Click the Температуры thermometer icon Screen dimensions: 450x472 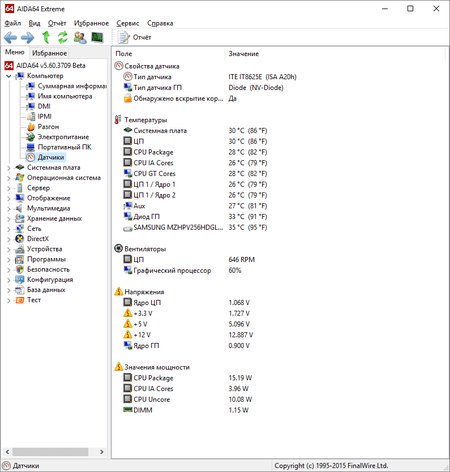pos(118,120)
